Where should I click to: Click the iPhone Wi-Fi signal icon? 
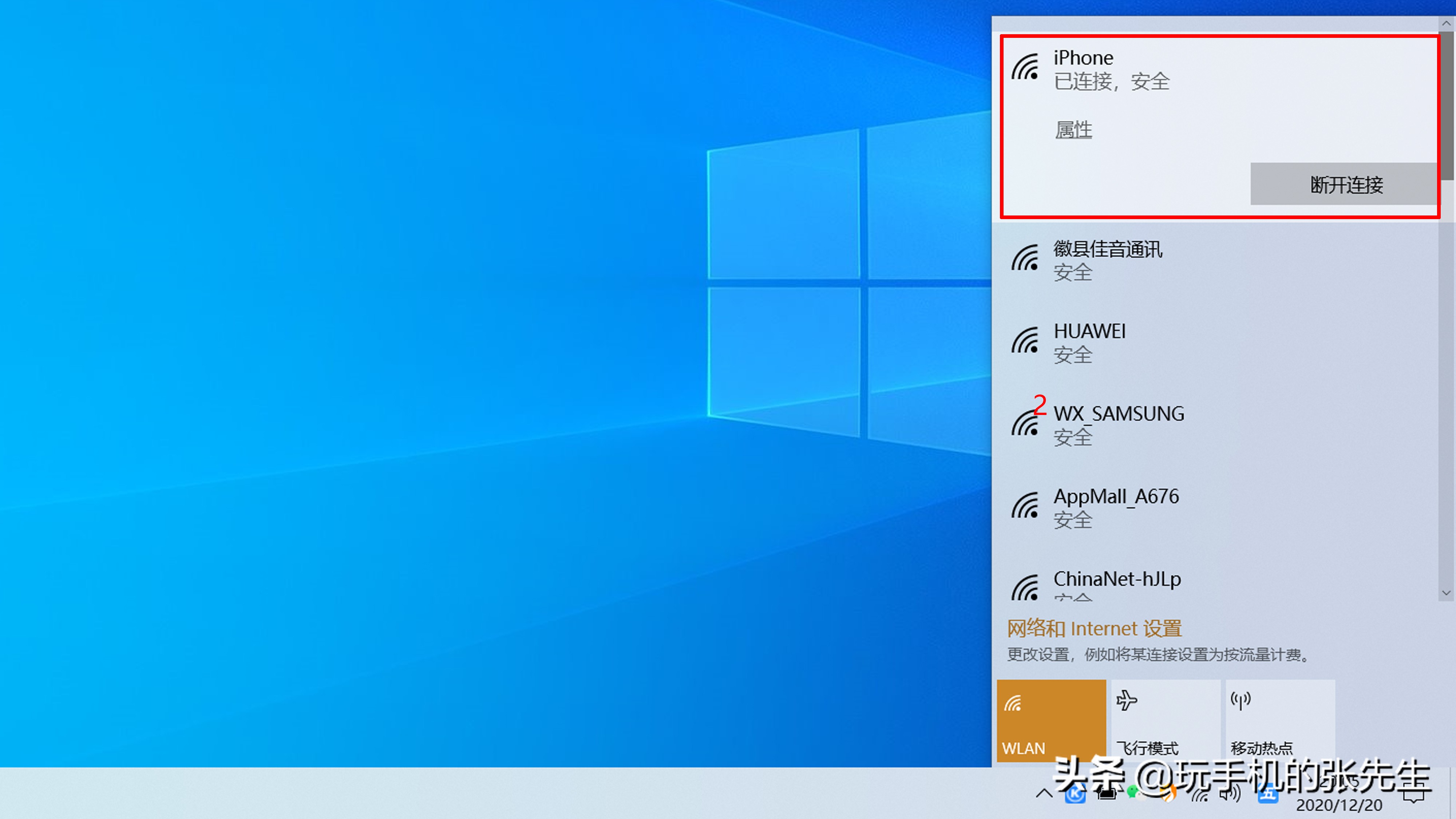(x=1025, y=67)
